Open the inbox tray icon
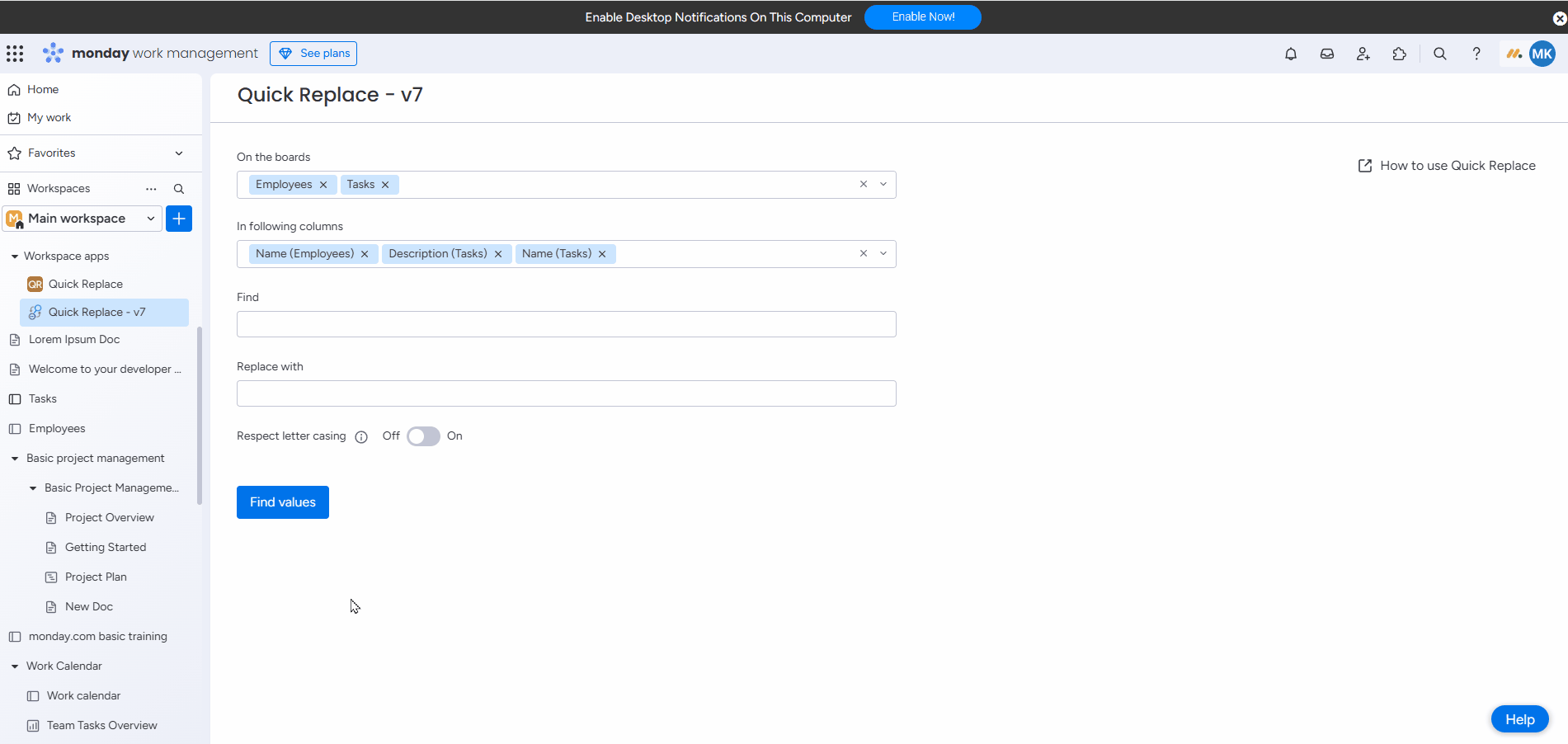The image size is (1568, 744). point(1327,54)
